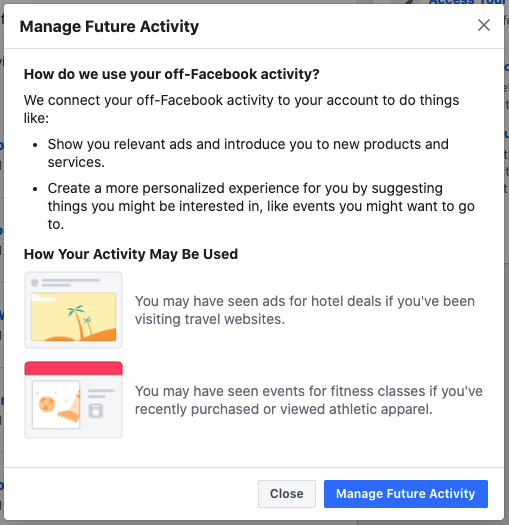Image resolution: width=509 pixels, height=525 pixels.
Task: Click the 'How Your Activity May Be Used' heading
Action: (x=131, y=254)
